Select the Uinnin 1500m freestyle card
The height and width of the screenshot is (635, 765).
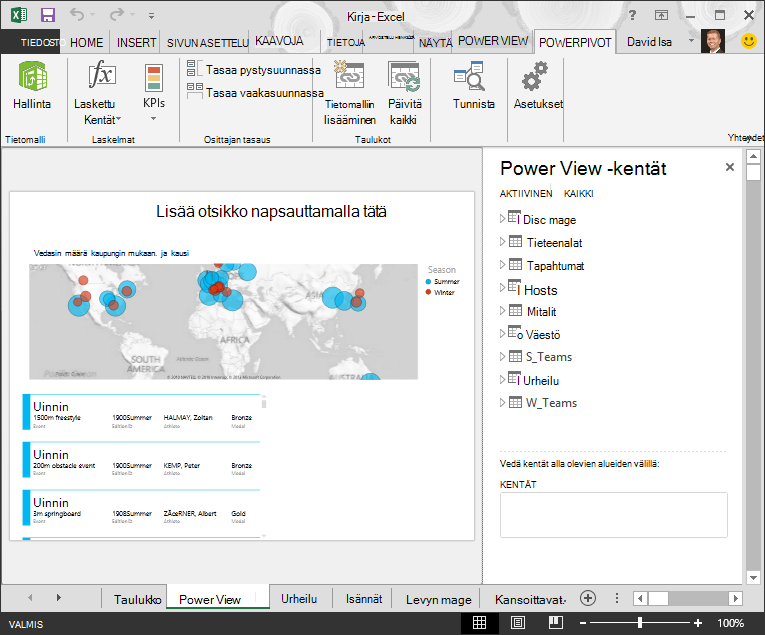click(141, 412)
